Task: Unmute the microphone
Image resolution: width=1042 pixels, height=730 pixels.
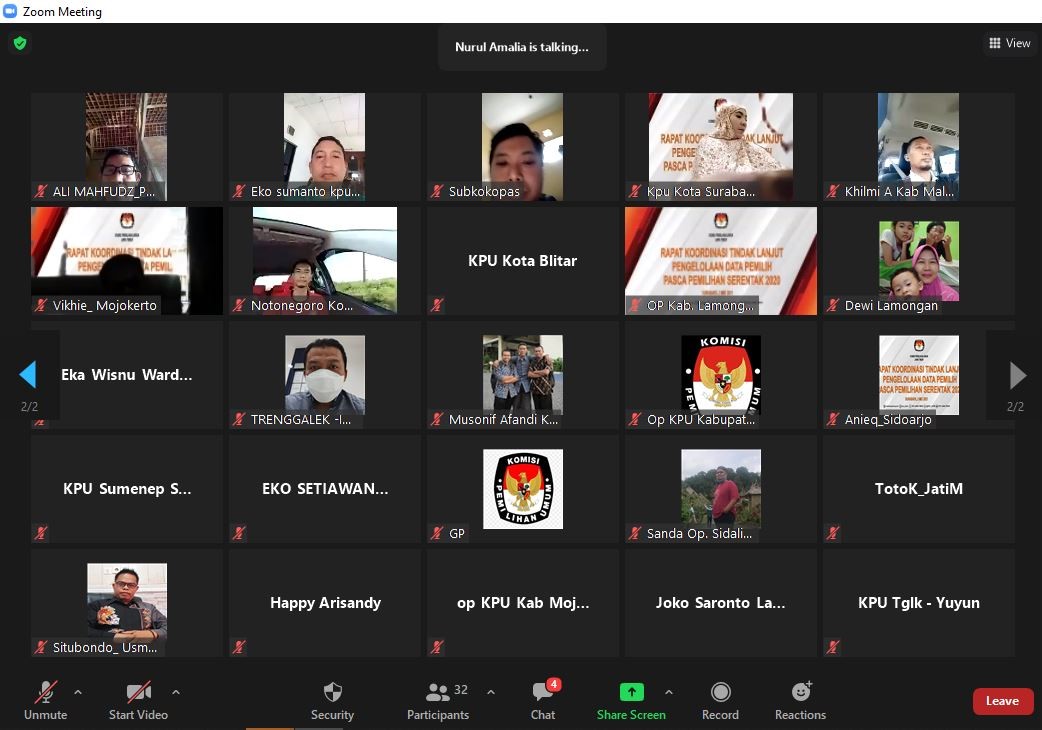Action: click(x=45, y=692)
